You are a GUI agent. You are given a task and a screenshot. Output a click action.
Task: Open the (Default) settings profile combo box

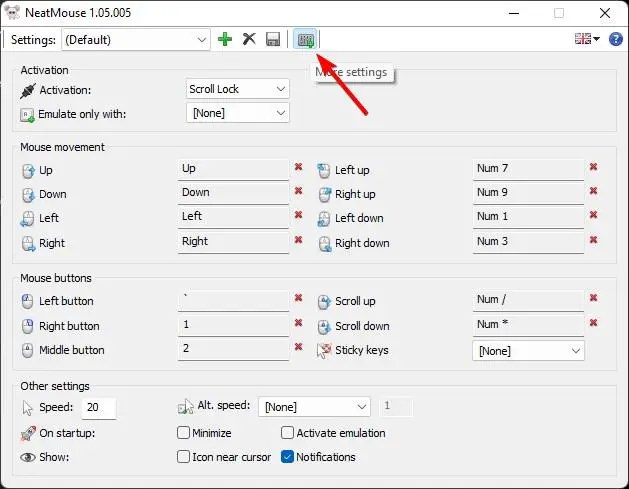[x=135, y=39]
